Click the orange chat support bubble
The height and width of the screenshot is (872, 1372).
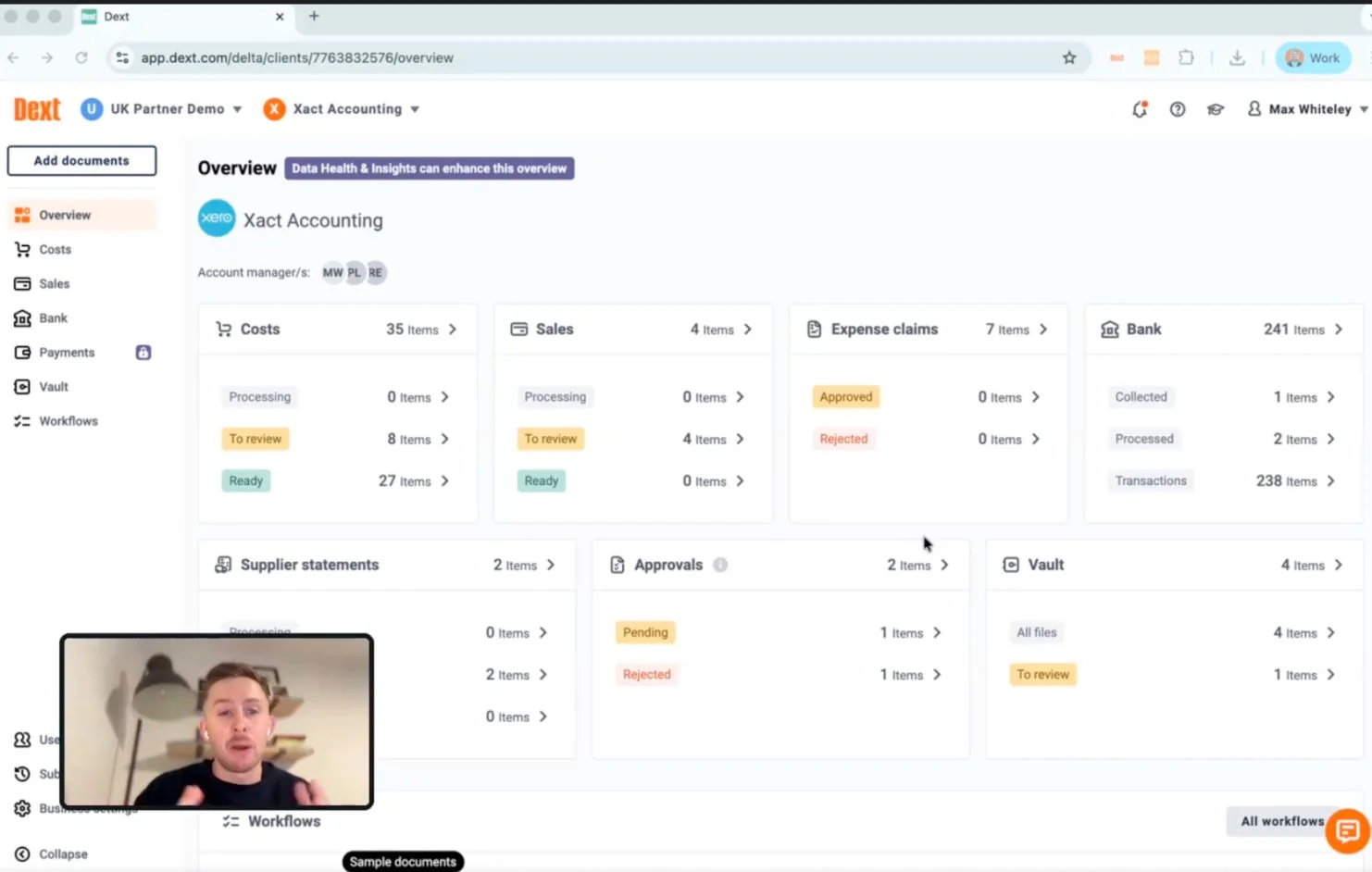click(1347, 829)
